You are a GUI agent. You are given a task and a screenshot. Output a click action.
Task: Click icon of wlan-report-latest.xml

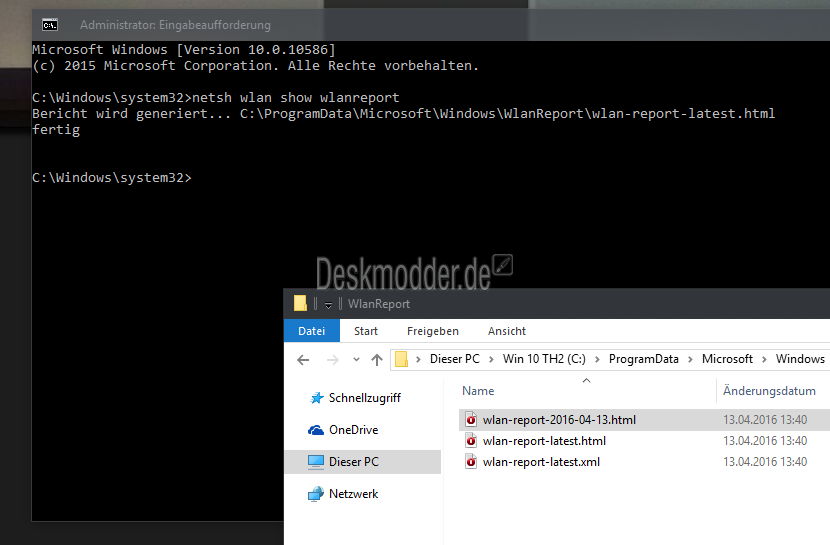click(x=471, y=462)
